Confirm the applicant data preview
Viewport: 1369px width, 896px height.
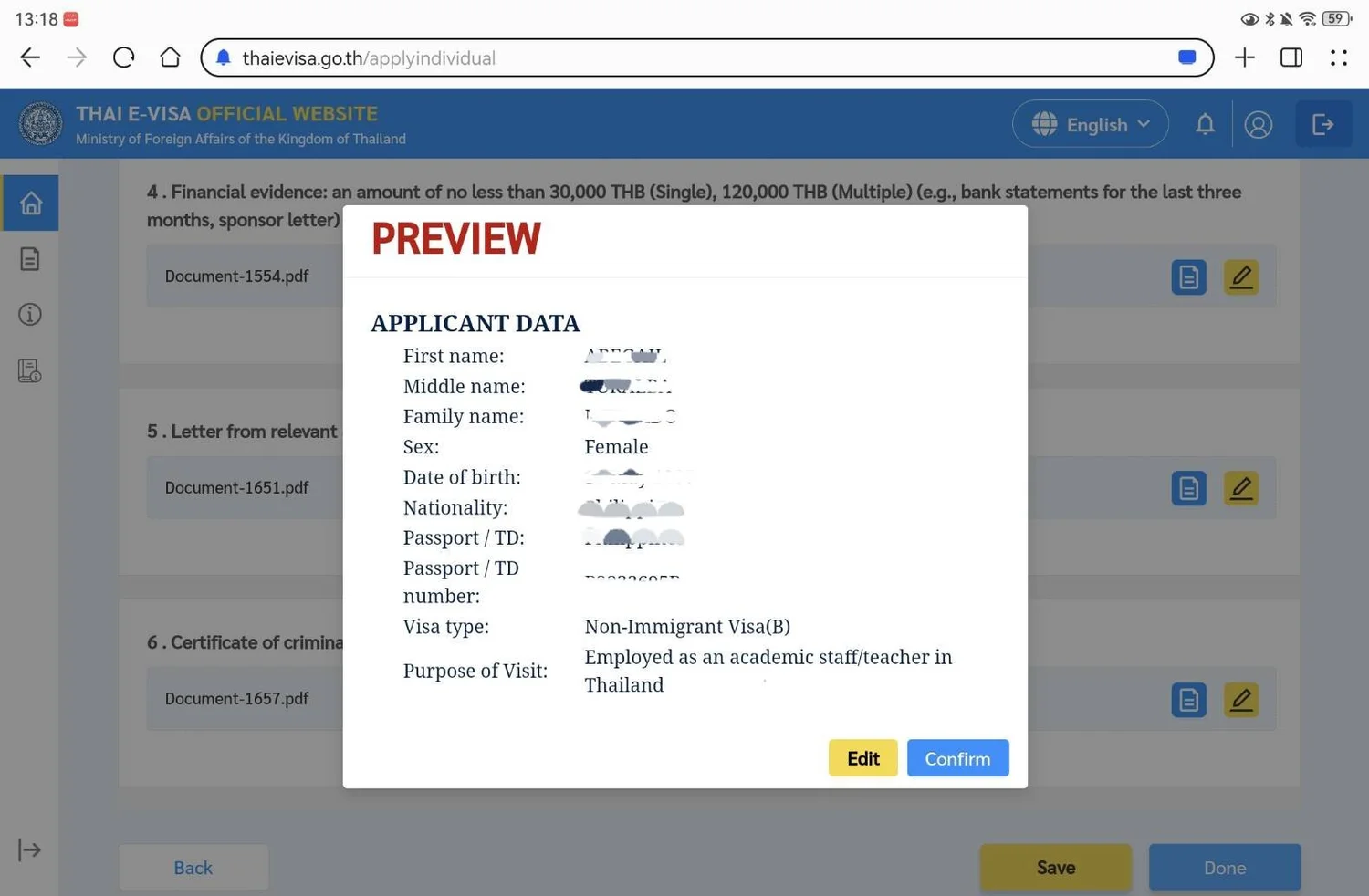tap(957, 758)
